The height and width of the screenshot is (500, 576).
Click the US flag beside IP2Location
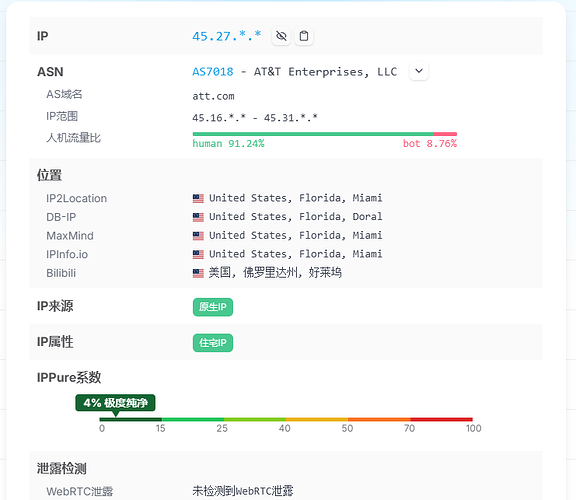coord(198,198)
